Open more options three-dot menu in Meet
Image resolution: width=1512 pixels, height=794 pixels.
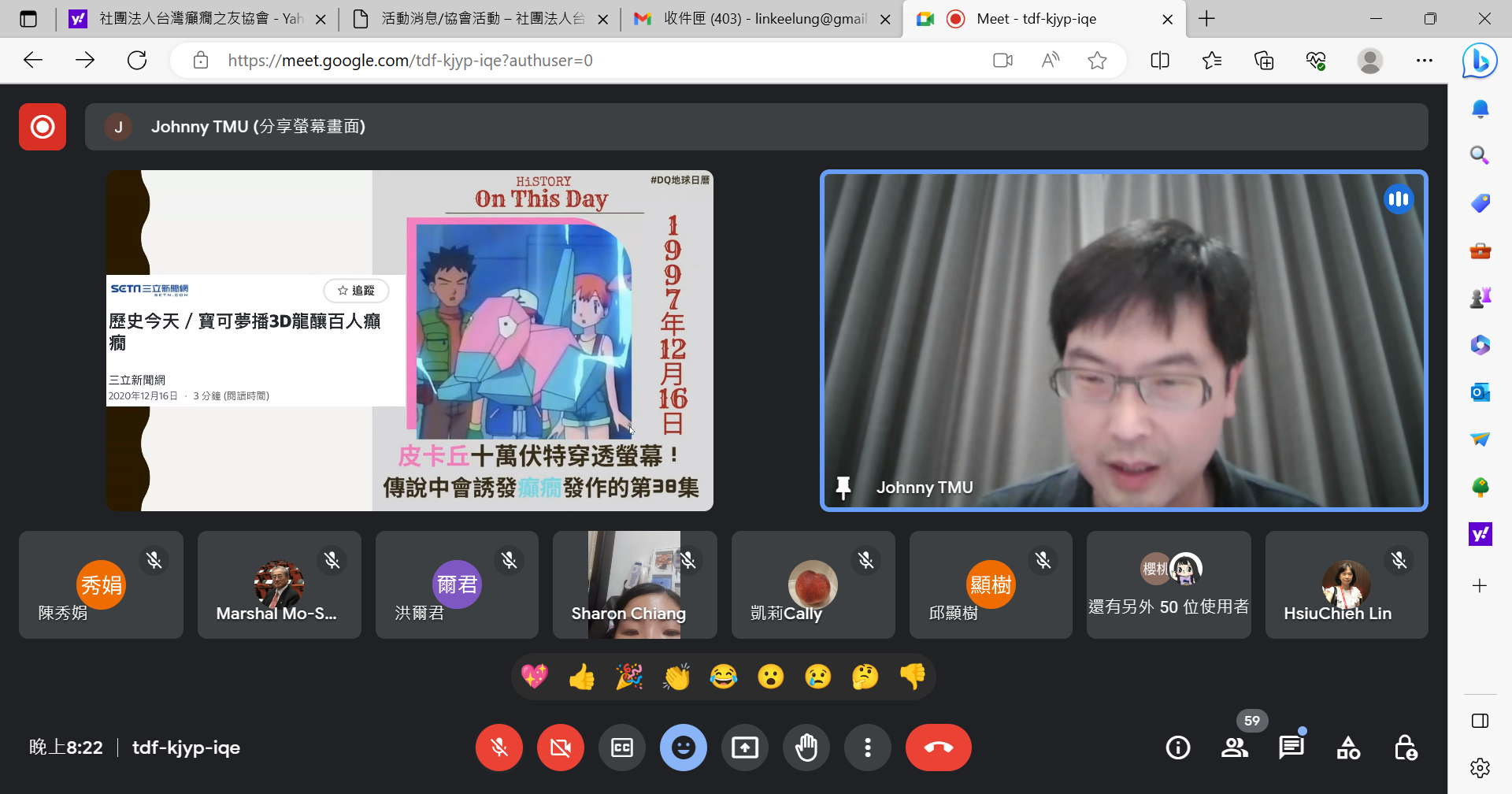[868, 748]
